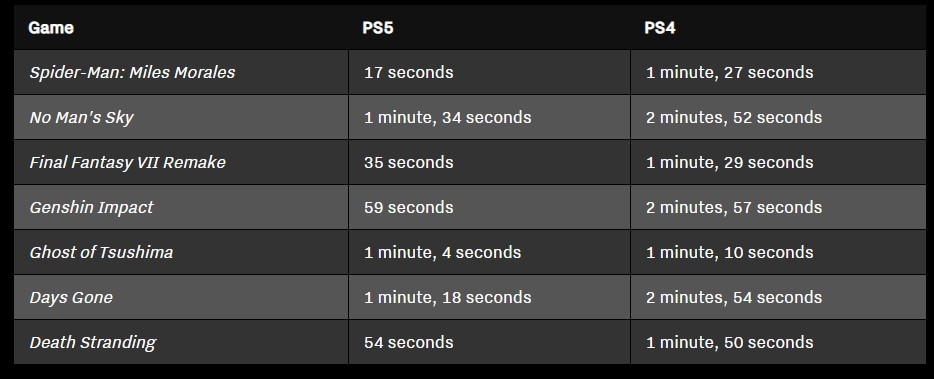Image resolution: width=934 pixels, height=379 pixels.
Task: Select the Final Fantasy VII Remake cell
Action: pyautogui.click(x=181, y=162)
